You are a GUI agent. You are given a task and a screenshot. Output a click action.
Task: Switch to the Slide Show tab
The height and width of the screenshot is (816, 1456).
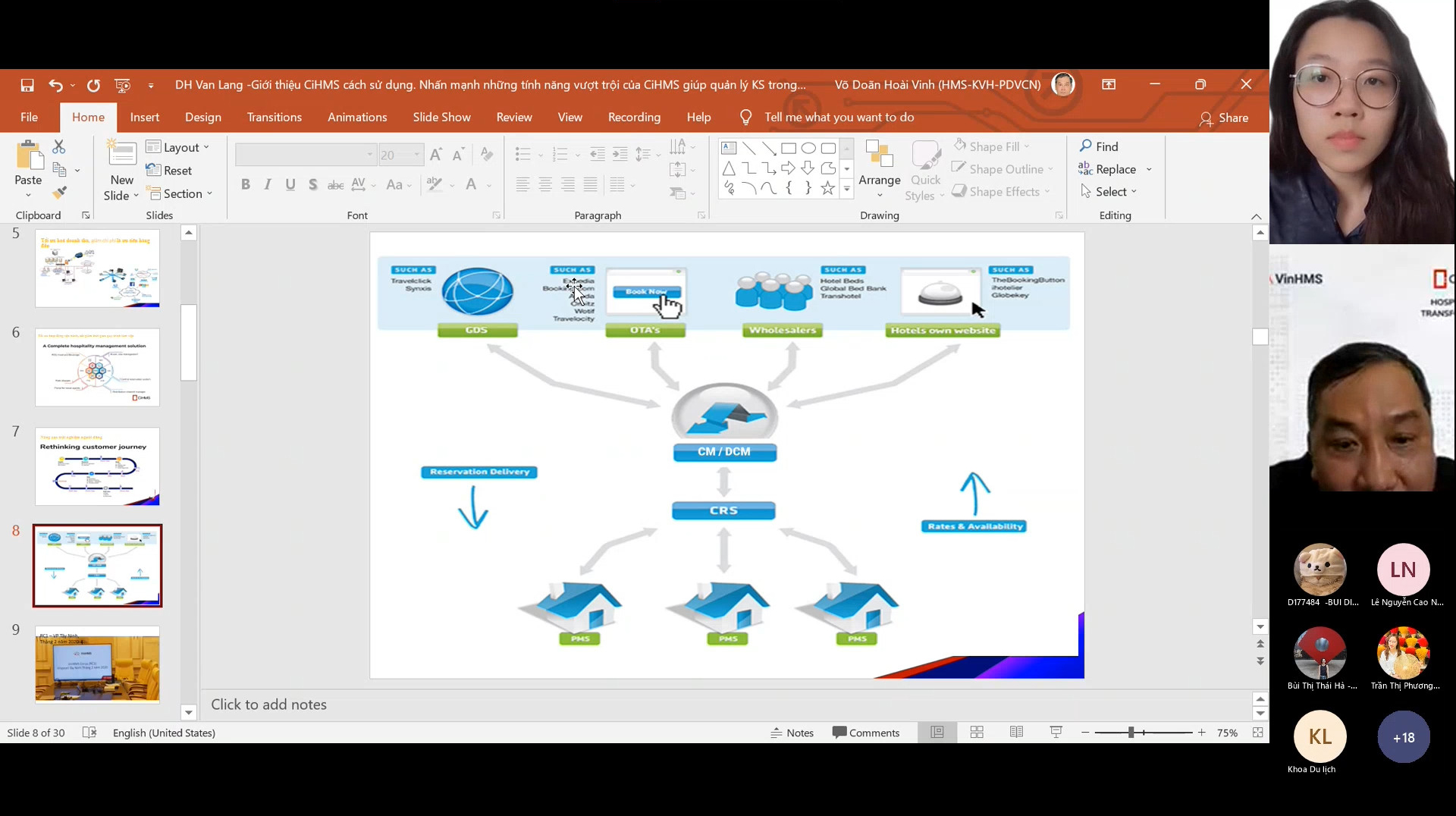441,118
